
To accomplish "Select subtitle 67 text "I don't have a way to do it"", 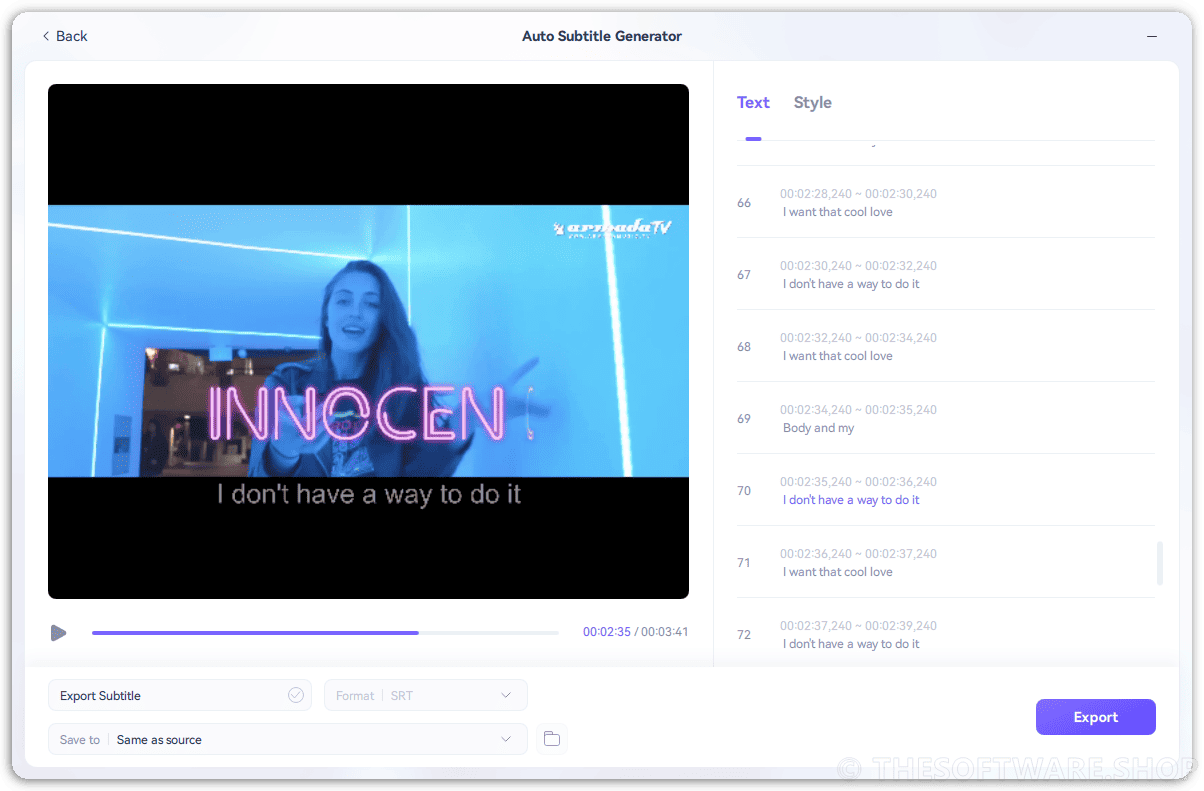I will click(851, 284).
